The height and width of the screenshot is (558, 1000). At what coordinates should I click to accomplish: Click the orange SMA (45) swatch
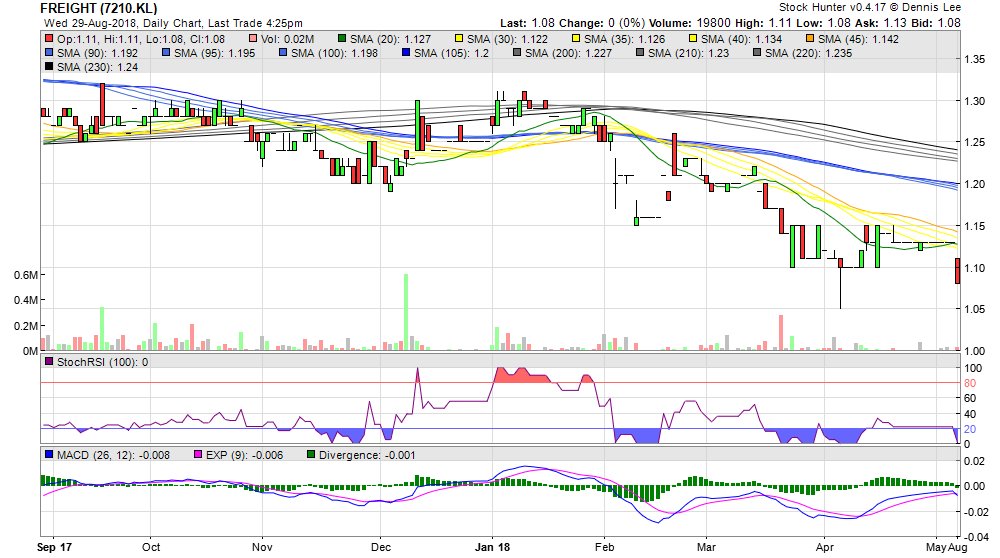(811, 39)
